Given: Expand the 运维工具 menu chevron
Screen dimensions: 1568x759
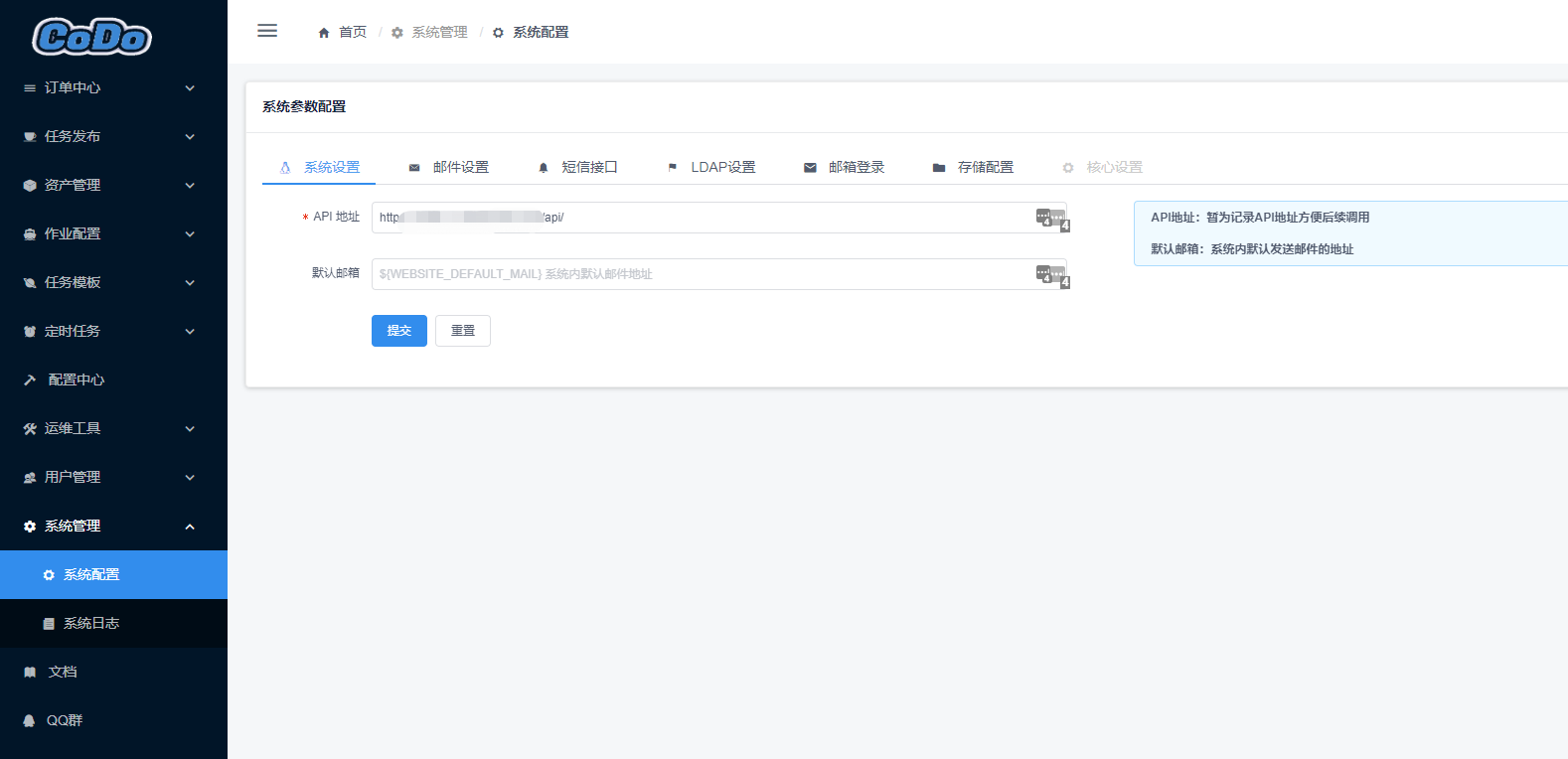Looking at the screenshot, I should tap(190, 429).
